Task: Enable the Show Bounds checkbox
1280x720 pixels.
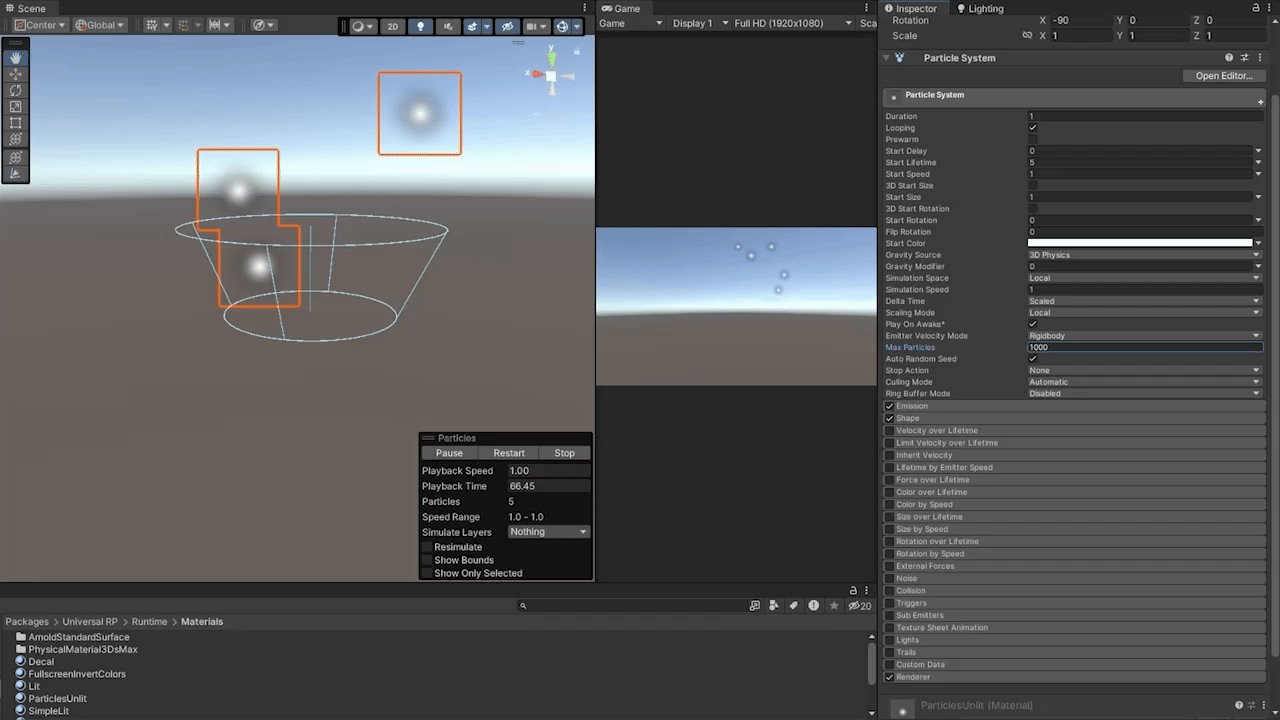Action: tap(427, 560)
